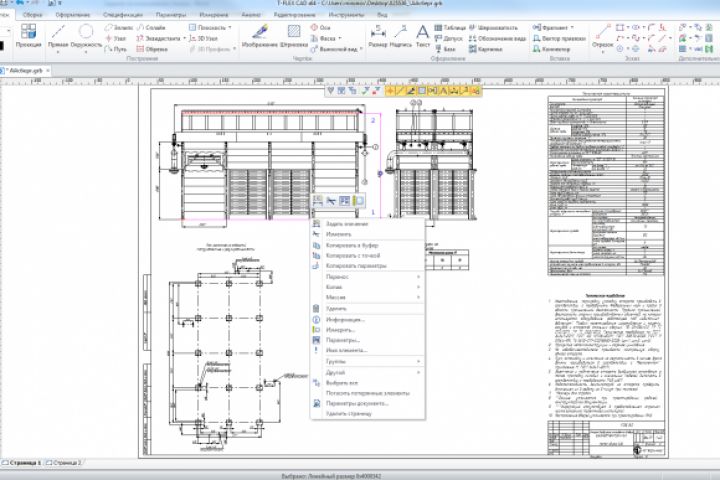
Task: Activate the Штриховка hatch tool
Action: [294, 37]
